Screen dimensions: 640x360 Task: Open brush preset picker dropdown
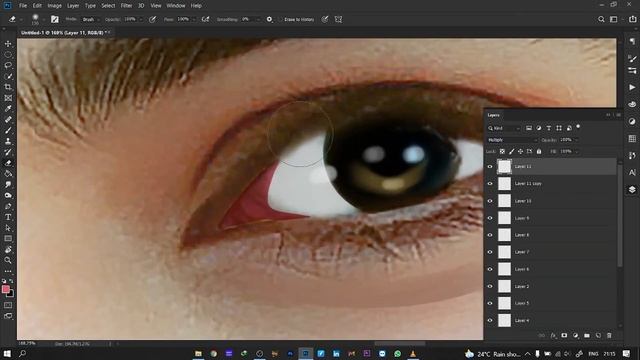[x=44, y=20]
